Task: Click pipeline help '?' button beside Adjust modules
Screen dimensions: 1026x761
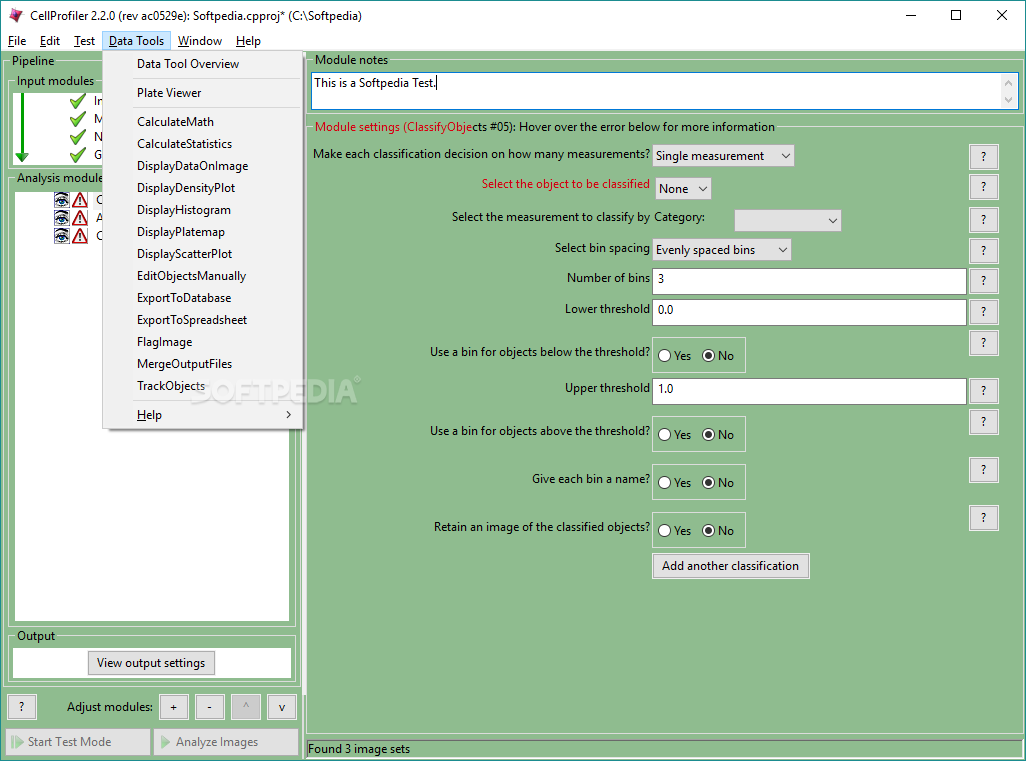Action: pos(22,707)
